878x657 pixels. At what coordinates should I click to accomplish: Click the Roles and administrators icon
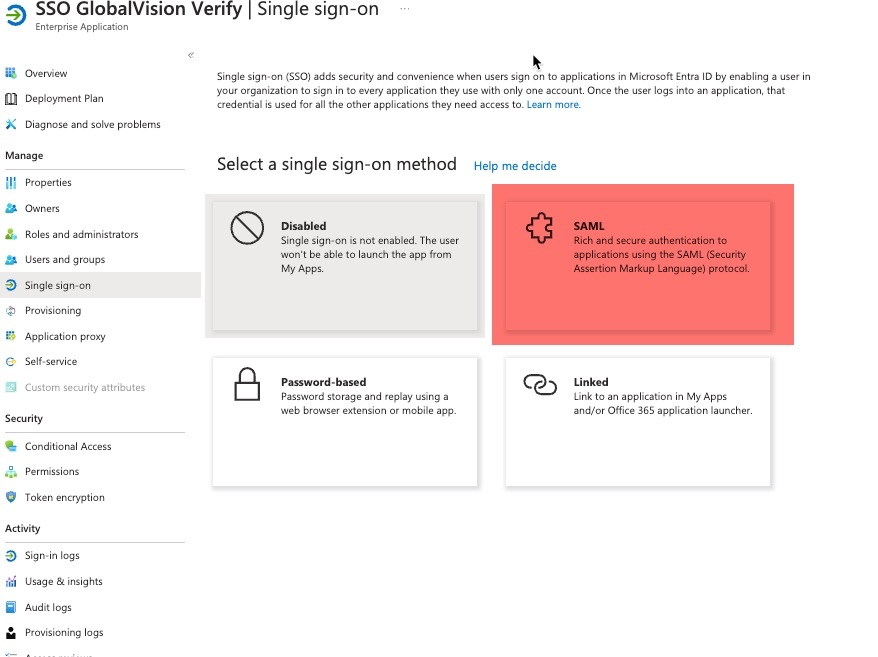click(x=11, y=234)
